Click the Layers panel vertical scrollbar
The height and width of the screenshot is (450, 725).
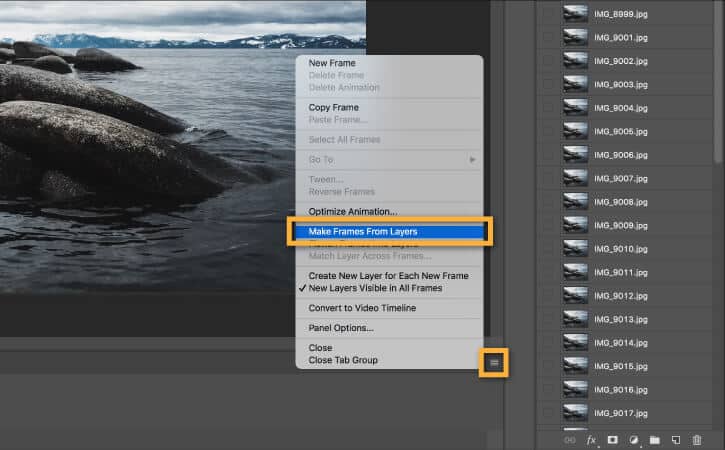[x=718, y=83]
